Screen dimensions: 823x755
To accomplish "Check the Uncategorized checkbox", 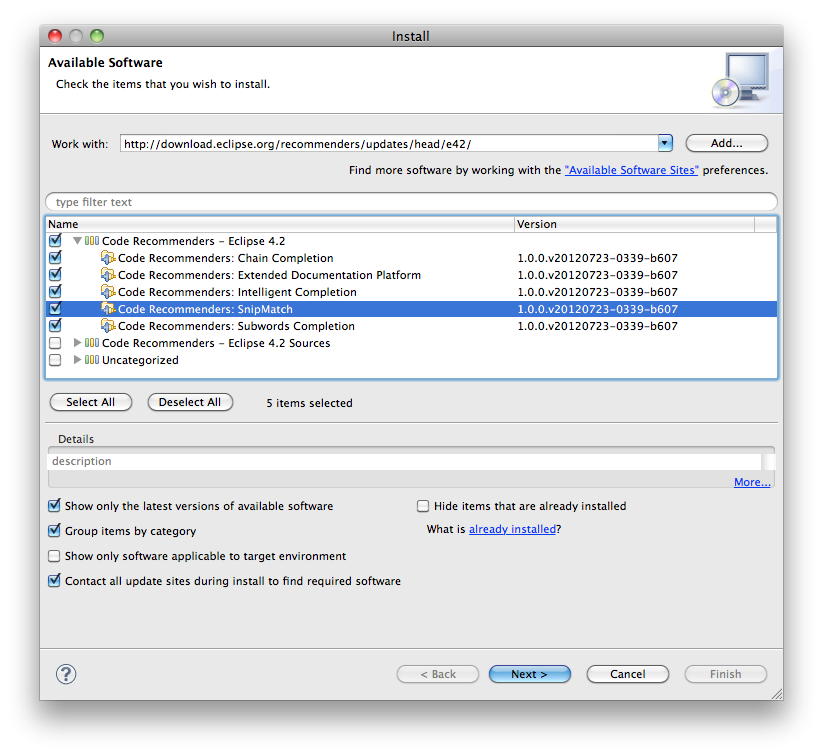I will 55,360.
